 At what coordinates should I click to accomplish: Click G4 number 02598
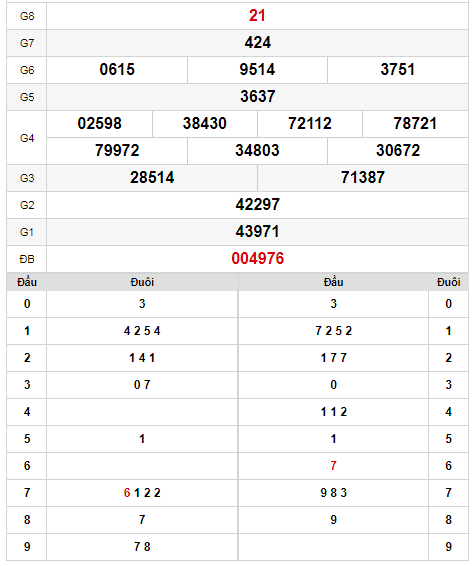99,124
